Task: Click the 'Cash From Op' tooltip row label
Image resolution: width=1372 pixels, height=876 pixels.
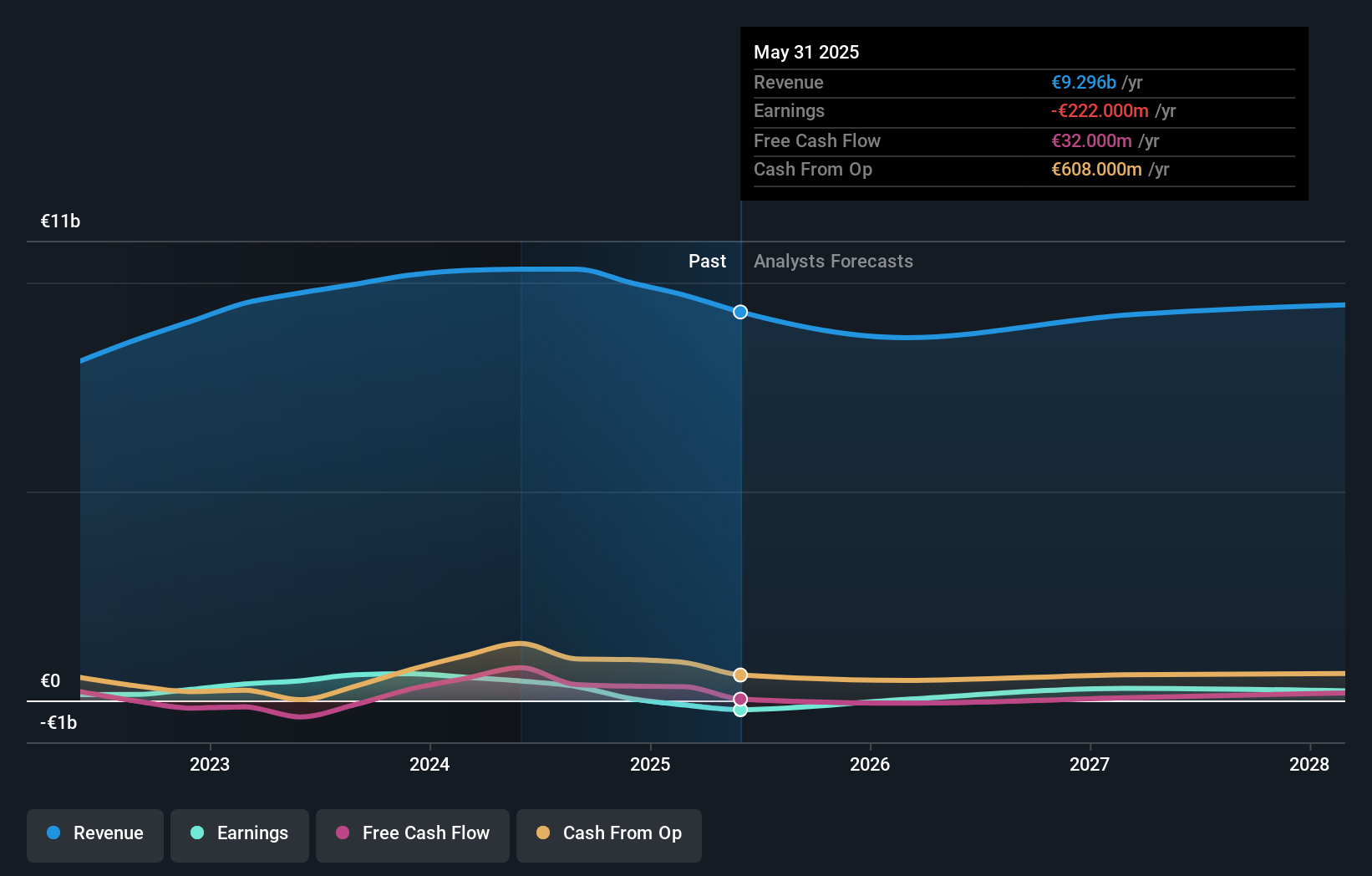Action: click(x=813, y=169)
